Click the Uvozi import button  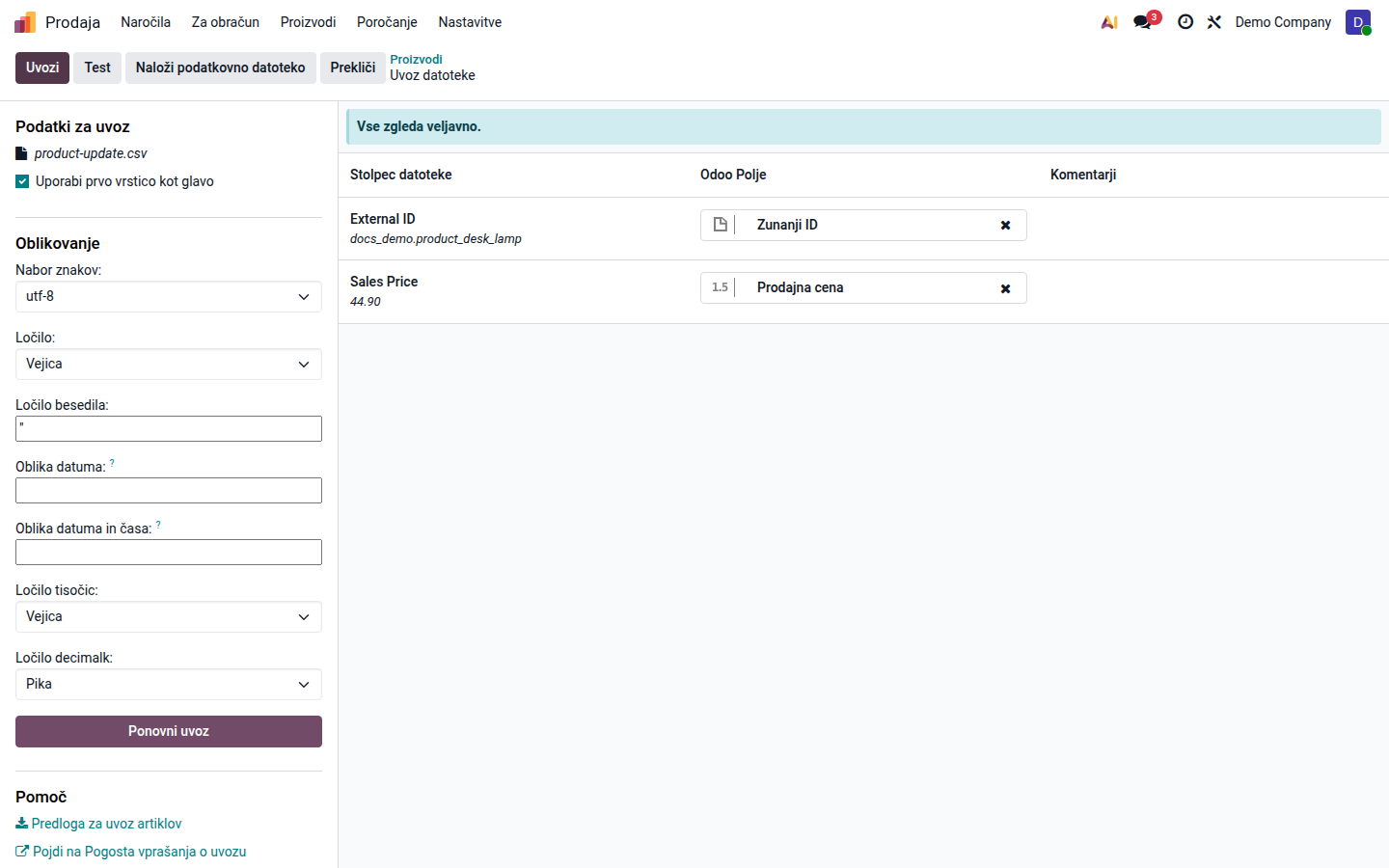[42, 68]
